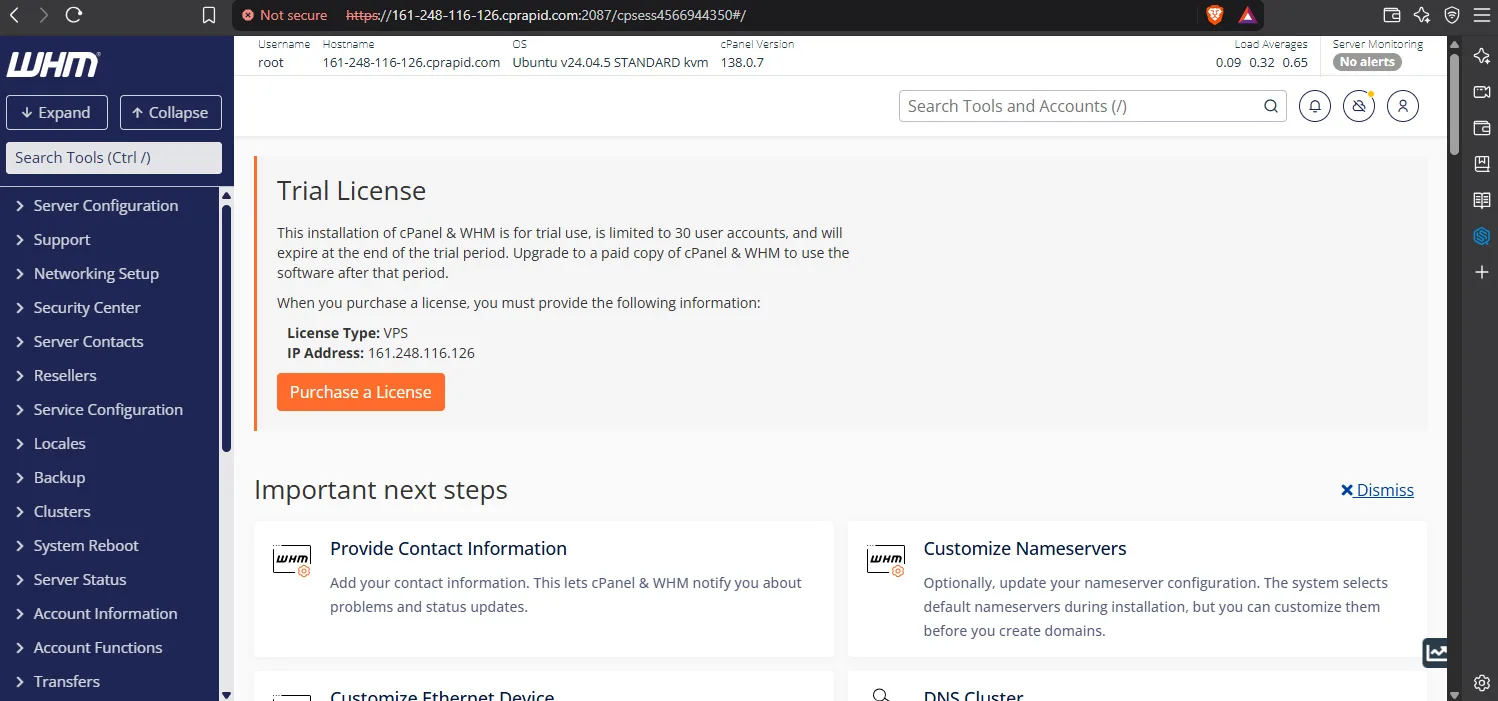Click the Not secure site indicator
Screen dimensions: 1498x701
285,15
